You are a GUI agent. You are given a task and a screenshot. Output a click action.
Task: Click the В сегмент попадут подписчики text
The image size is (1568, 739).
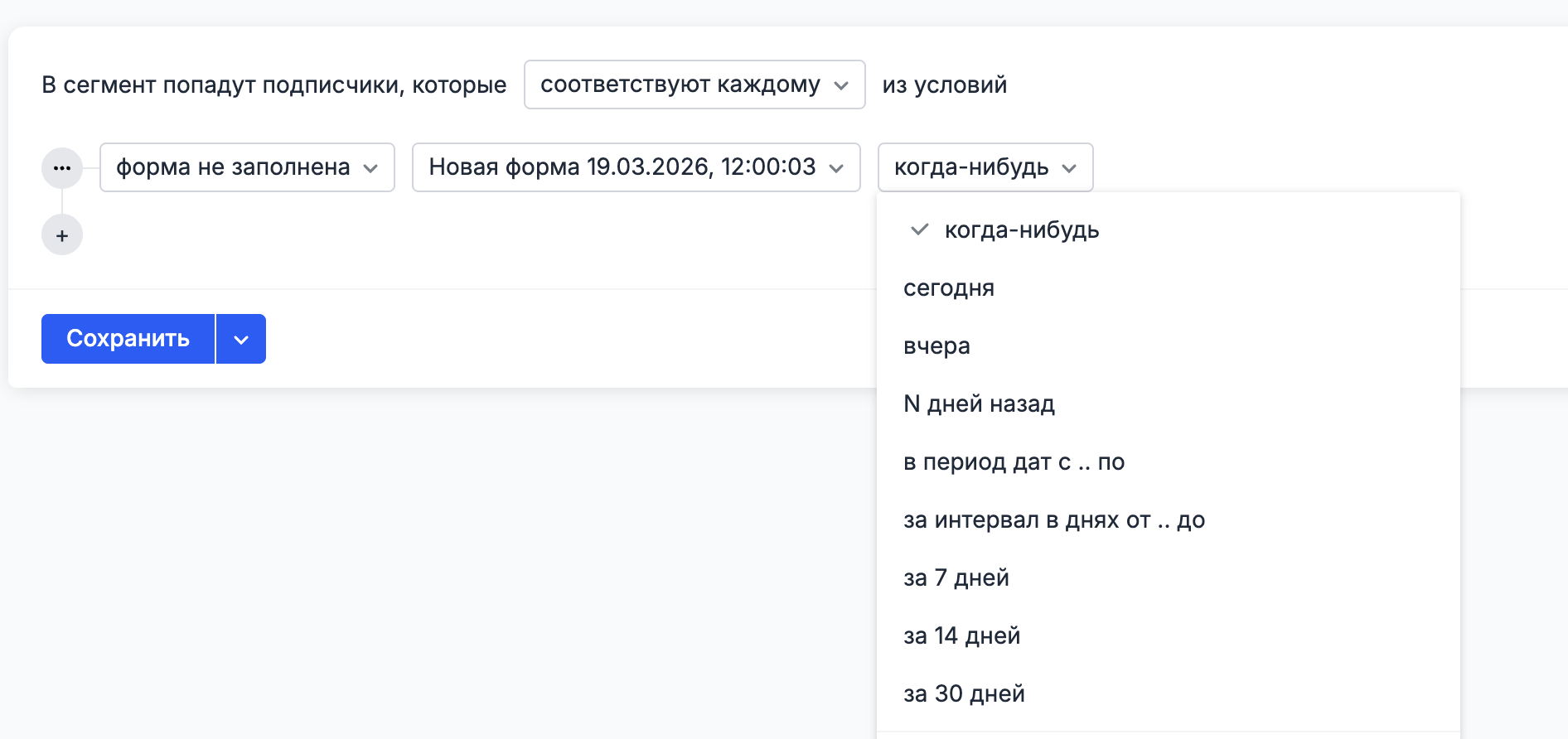(273, 85)
